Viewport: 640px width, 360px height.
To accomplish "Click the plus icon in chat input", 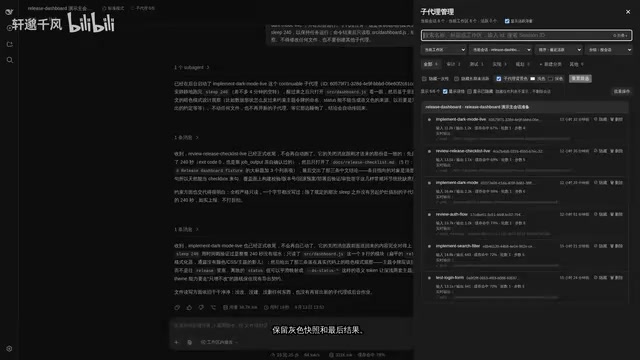I will (x=177, y=342).
